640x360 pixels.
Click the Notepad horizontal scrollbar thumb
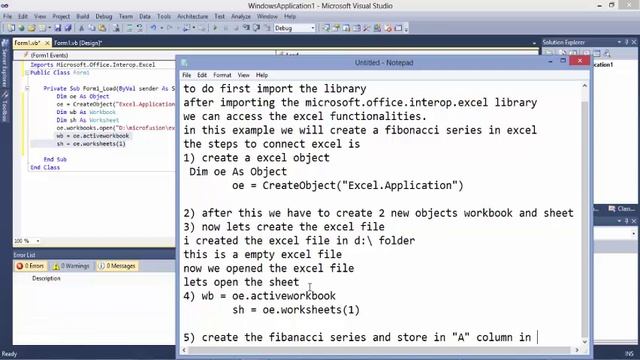click(378, 350)
